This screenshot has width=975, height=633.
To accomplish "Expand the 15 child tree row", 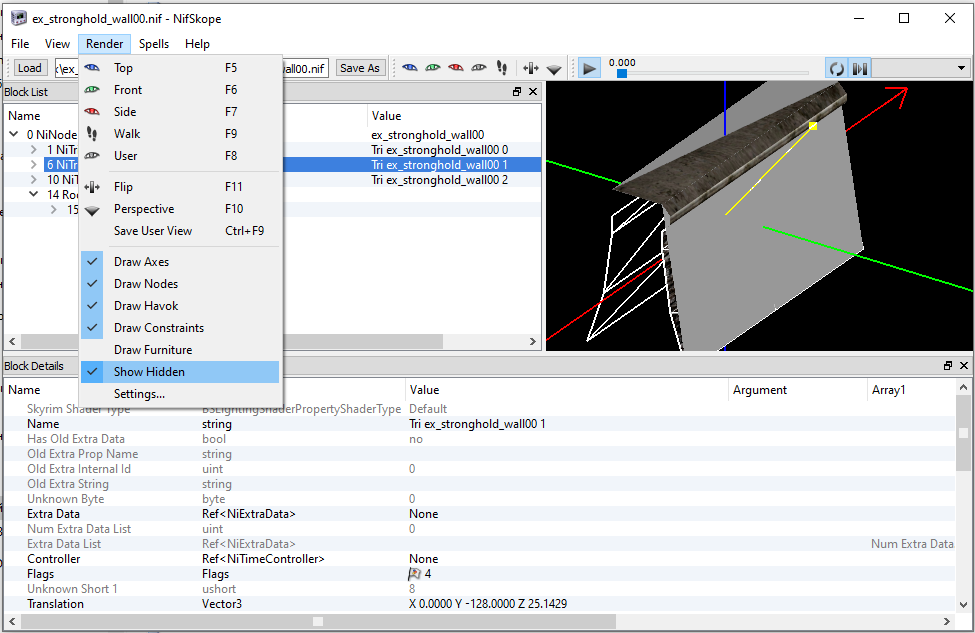I will (x=53, y=210).
